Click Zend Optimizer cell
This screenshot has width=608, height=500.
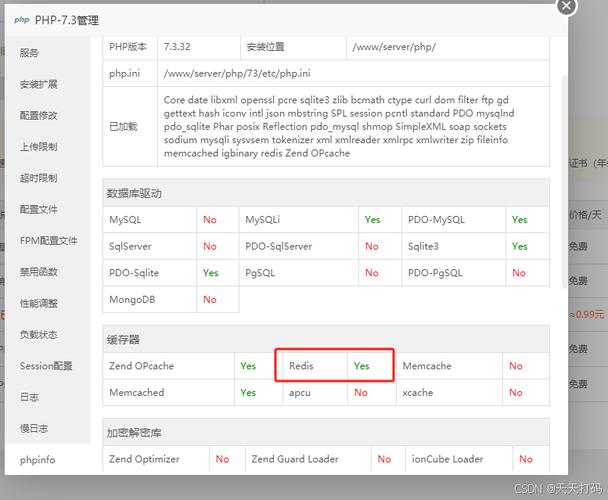(x=156, y=459)
